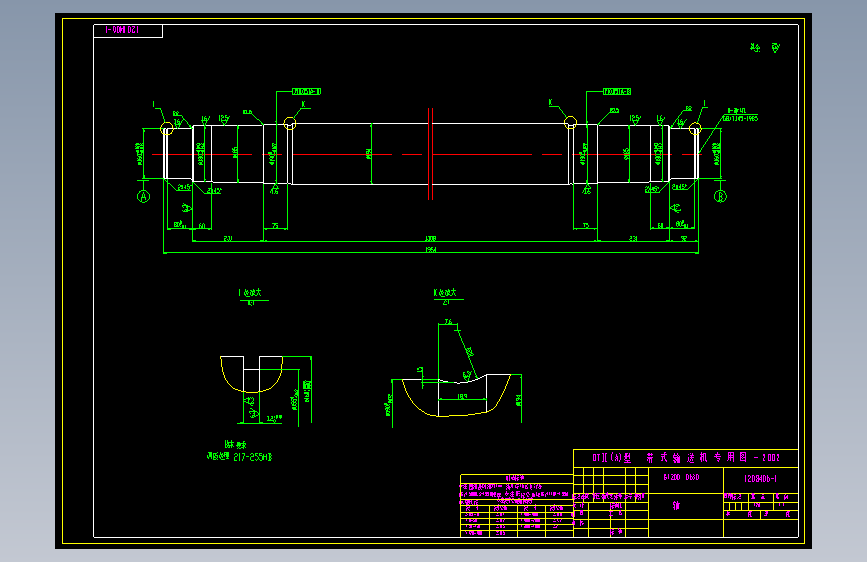
Task: Click the '7.6' dimension atop detail K
Action: (448, 321)
